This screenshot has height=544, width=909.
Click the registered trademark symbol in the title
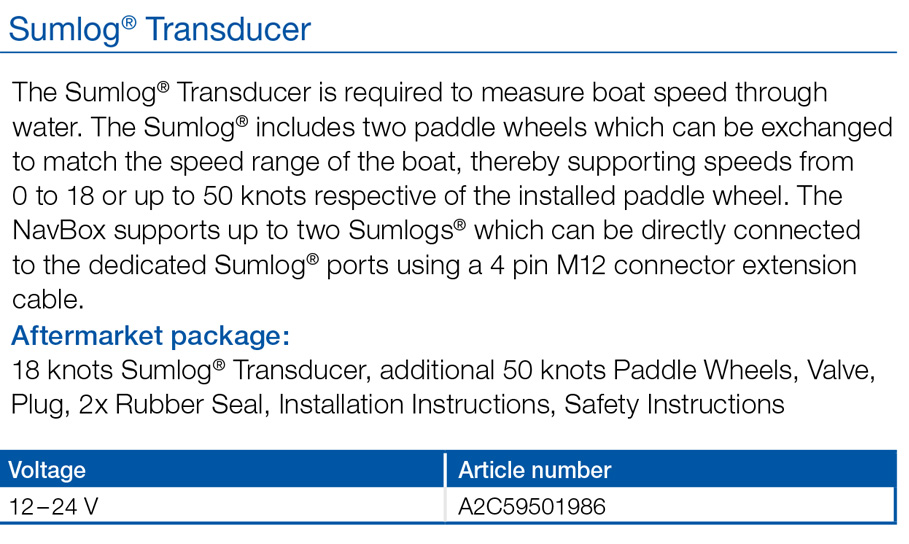pyautogui.click(x=129, y=22)
